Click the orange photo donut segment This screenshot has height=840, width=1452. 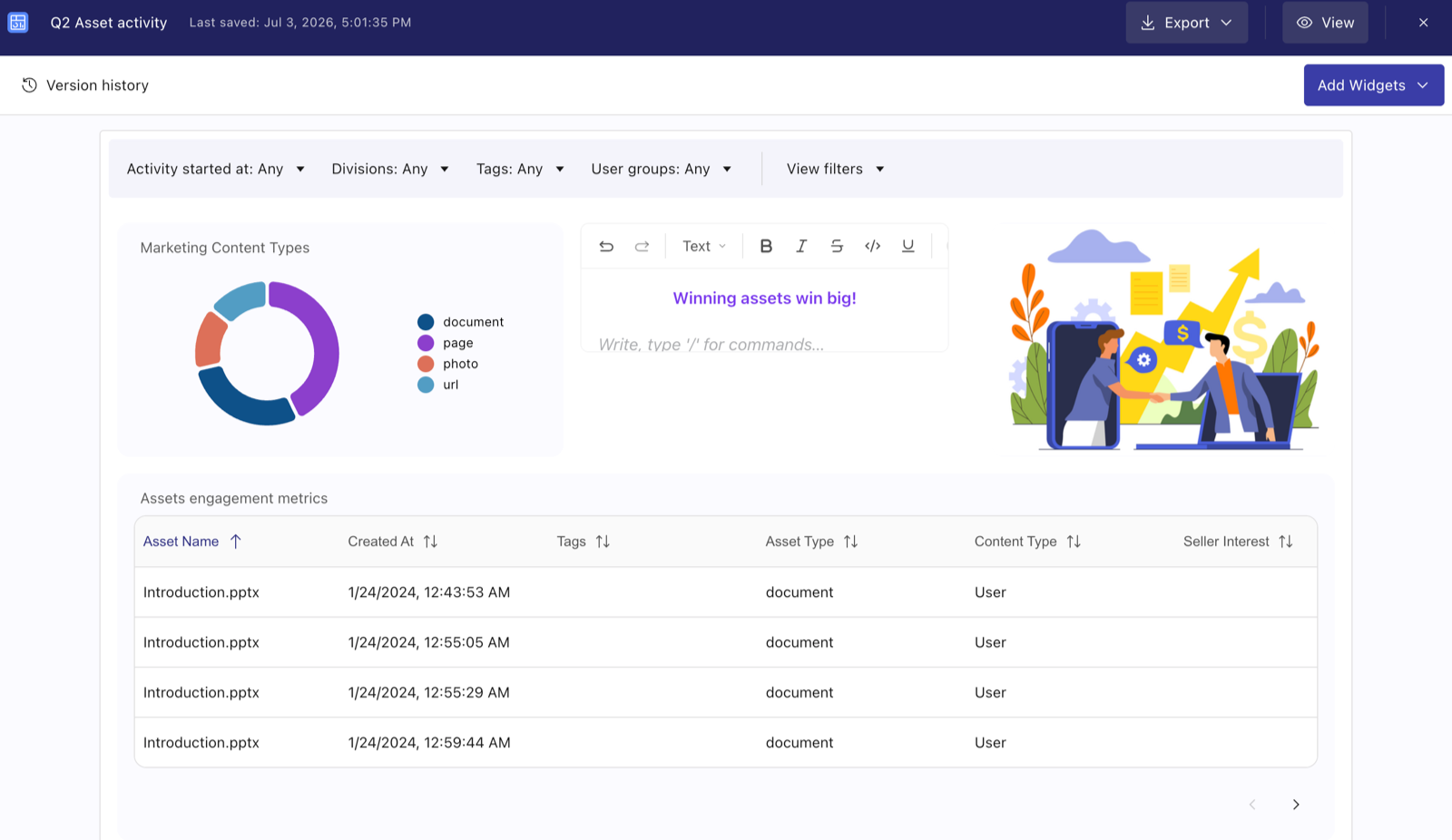[x=209, y=342]
